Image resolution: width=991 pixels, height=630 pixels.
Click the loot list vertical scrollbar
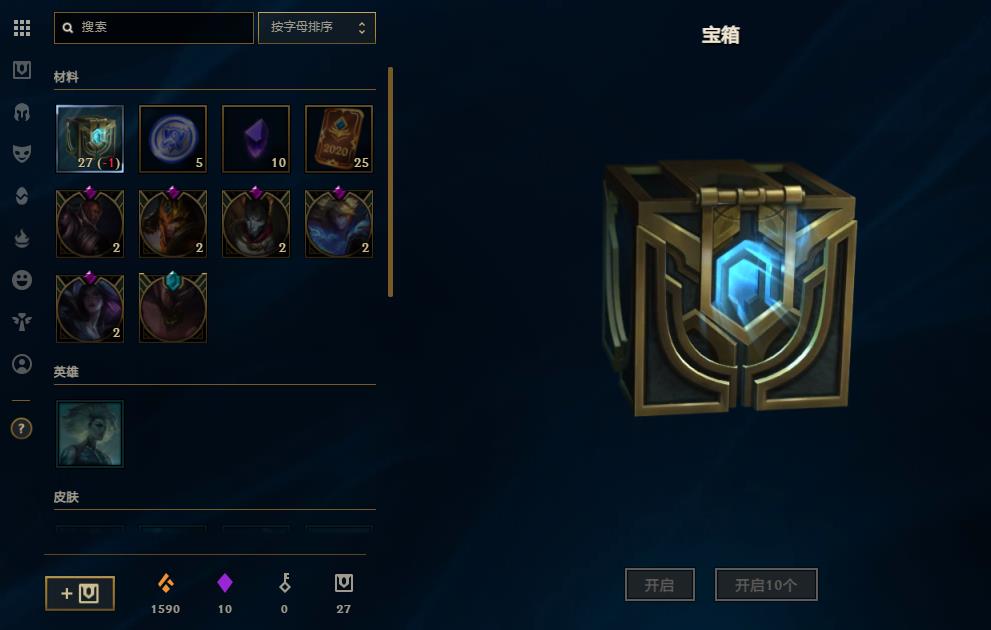(x=391, y=182)
